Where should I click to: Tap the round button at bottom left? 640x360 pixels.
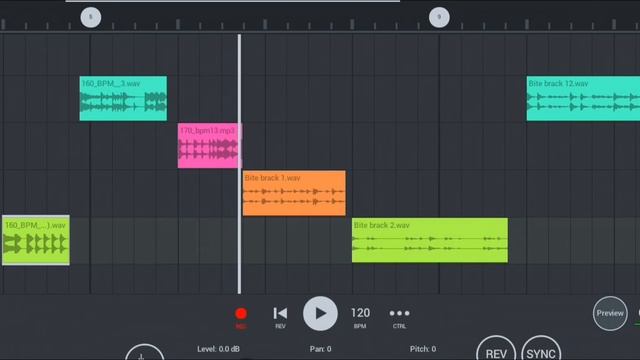[x=144, y=353]
